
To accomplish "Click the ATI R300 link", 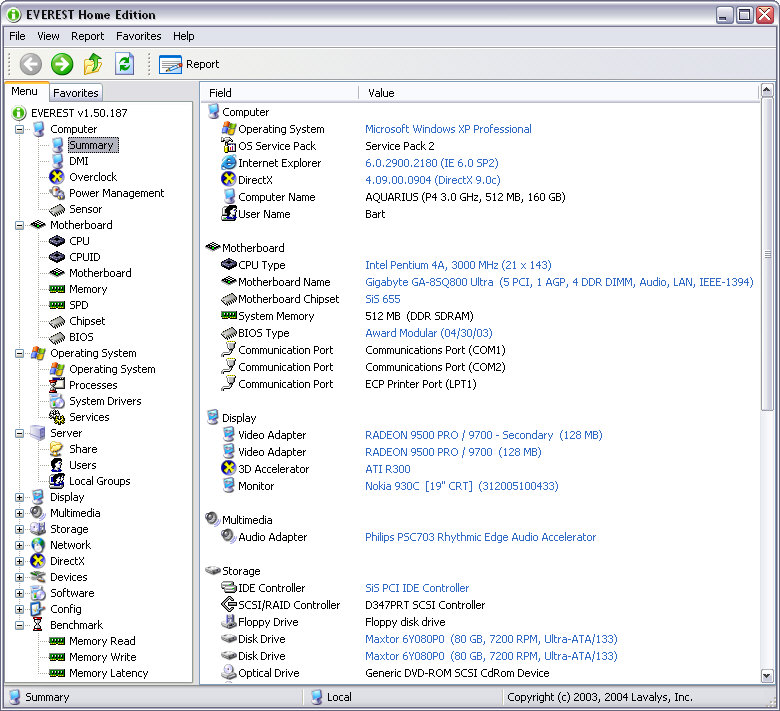I will [388, 469].
